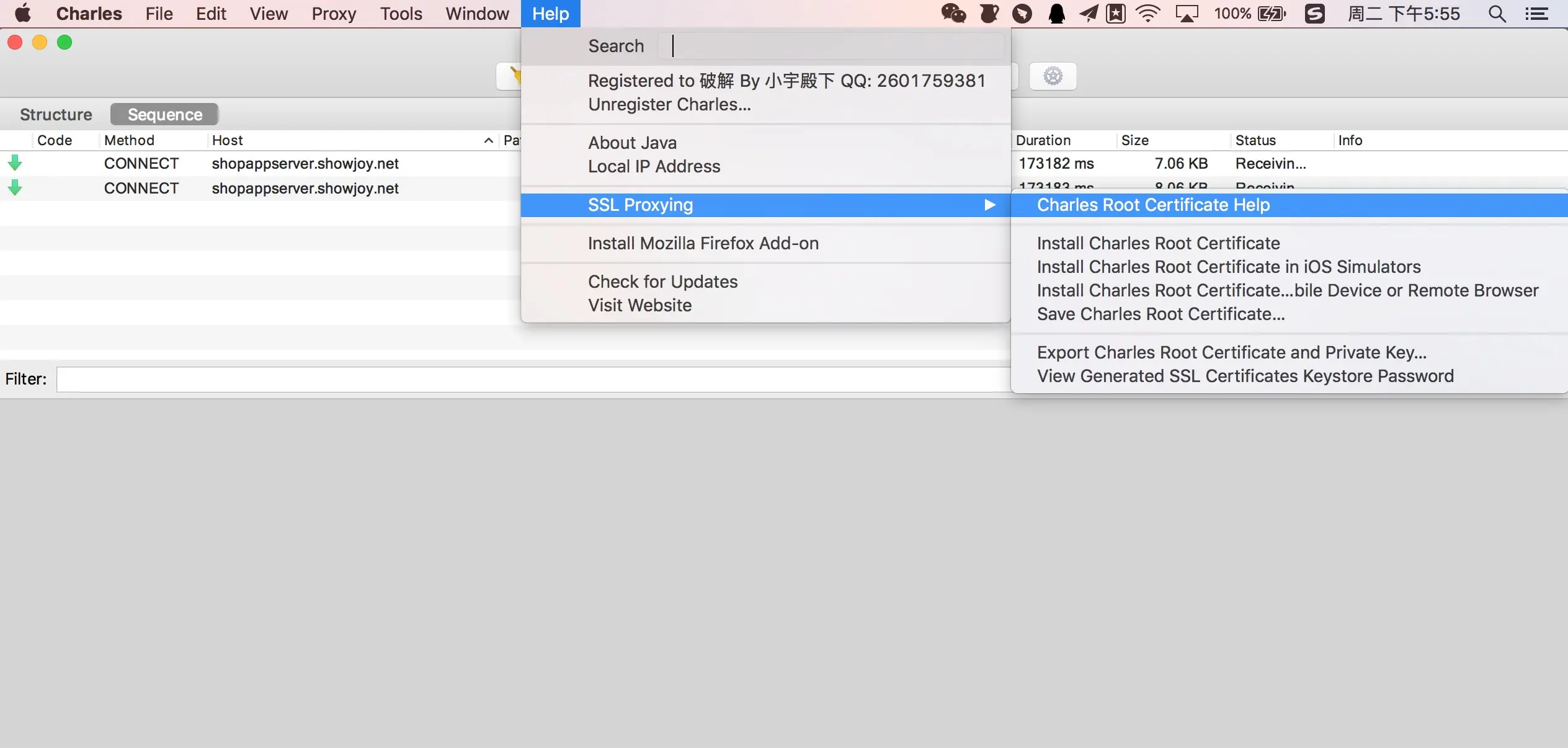Screen dimensions: 1568x748
Task: Choose Install Charles Root Certificate
Action: pos(1158,244)
